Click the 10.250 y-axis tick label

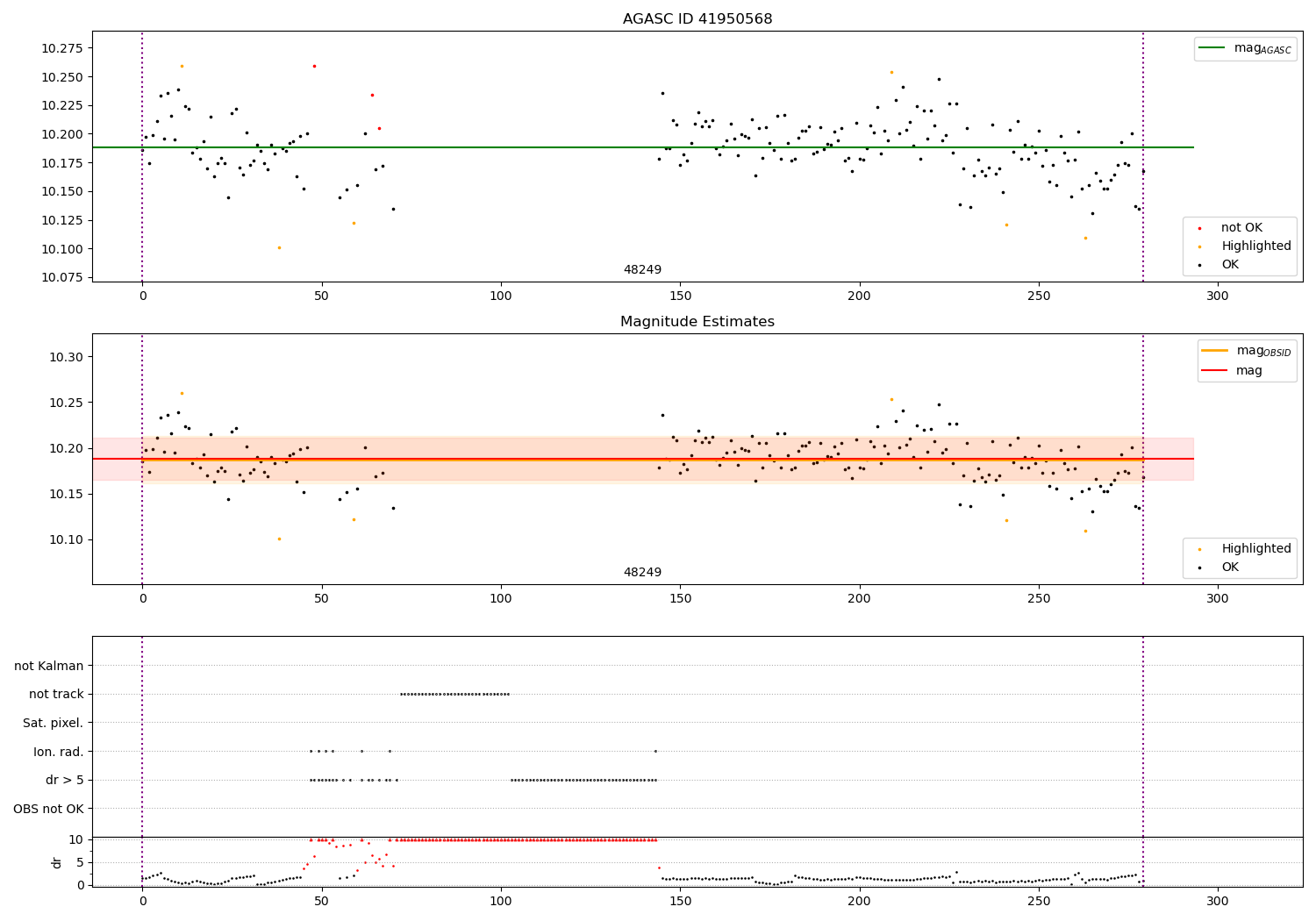pos(62,77)
